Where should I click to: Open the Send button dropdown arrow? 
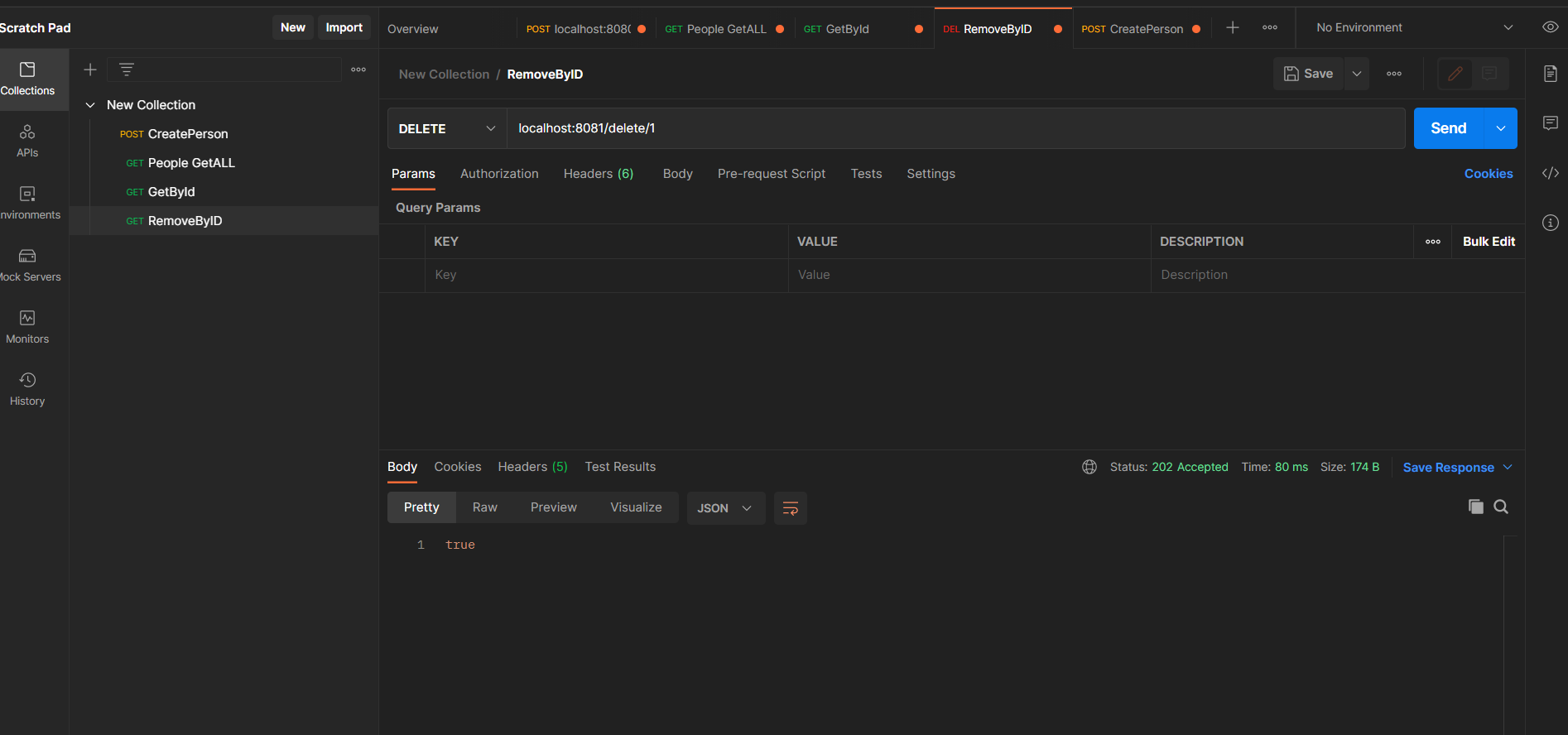tap(1501, 128)
